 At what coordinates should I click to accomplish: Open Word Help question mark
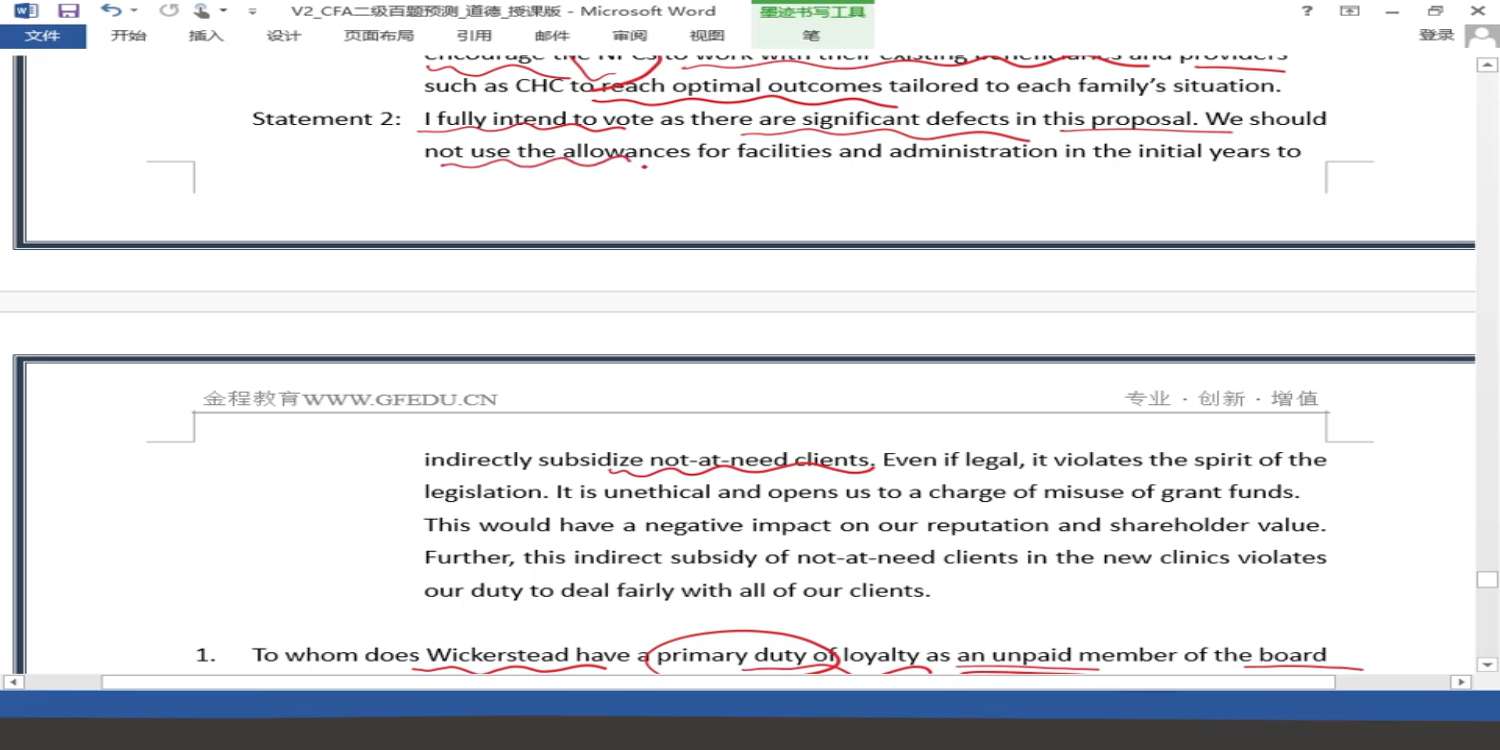click(x=1307, y=11)
